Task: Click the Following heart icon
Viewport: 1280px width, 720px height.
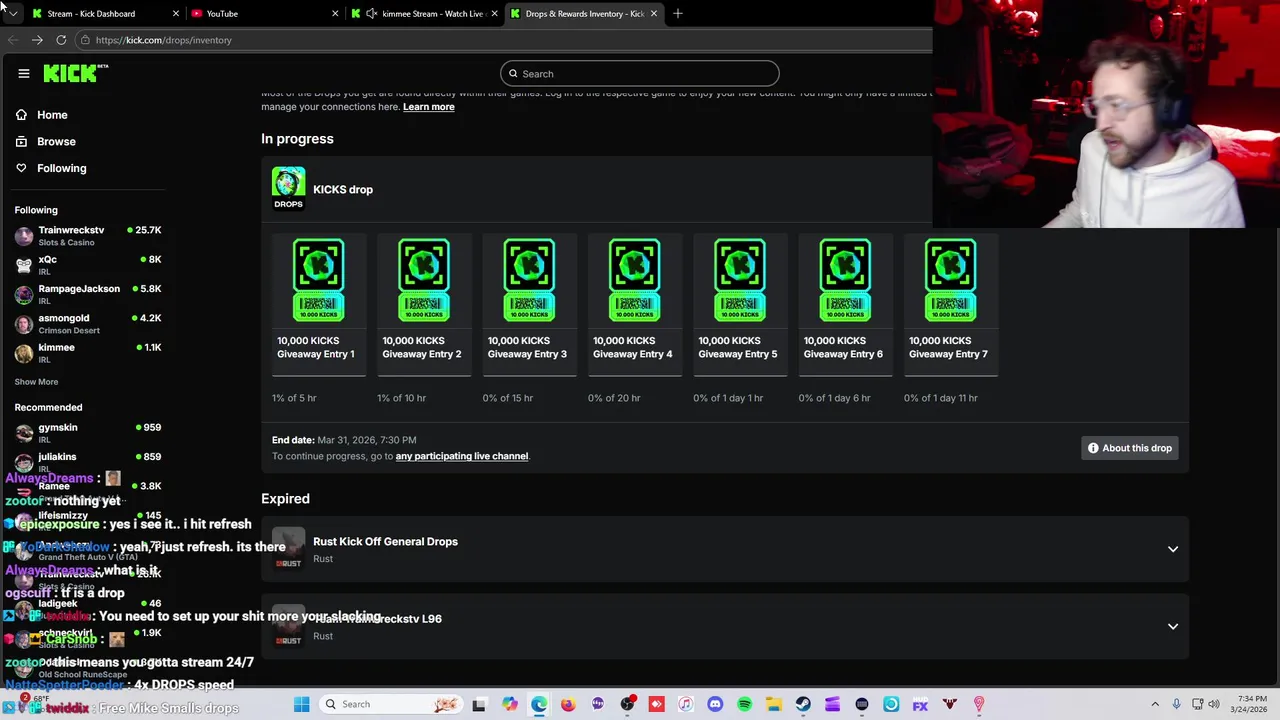Action: [x=21, y=168]
